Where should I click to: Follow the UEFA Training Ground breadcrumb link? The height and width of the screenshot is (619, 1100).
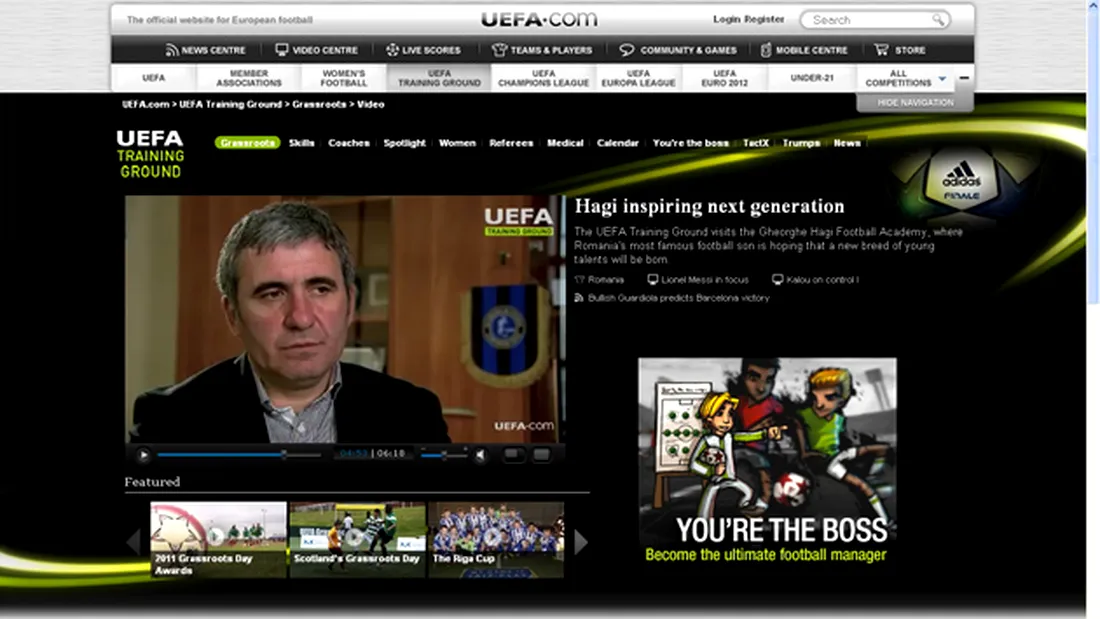[x=230, y=104]
